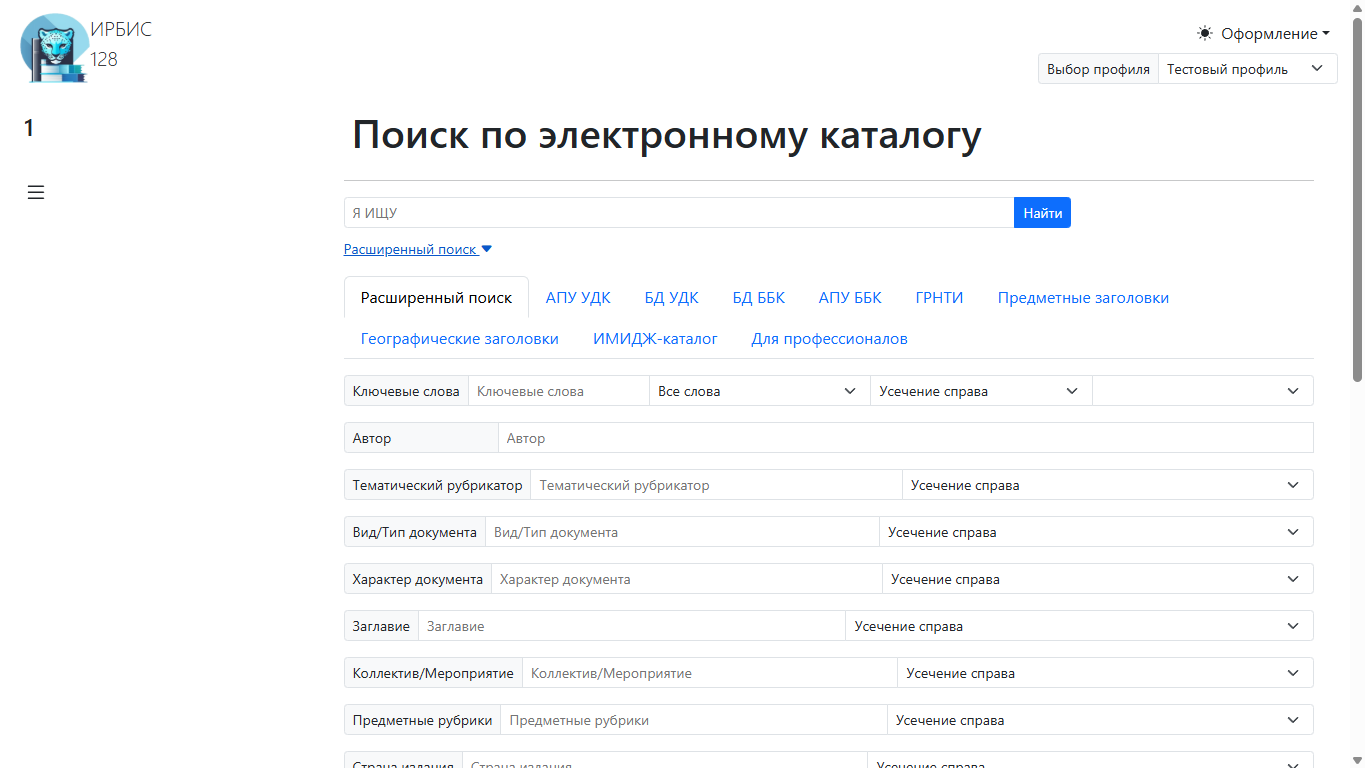Click the Ключевые слова input field
This screenshot has height=768, width=1365.
559,391
